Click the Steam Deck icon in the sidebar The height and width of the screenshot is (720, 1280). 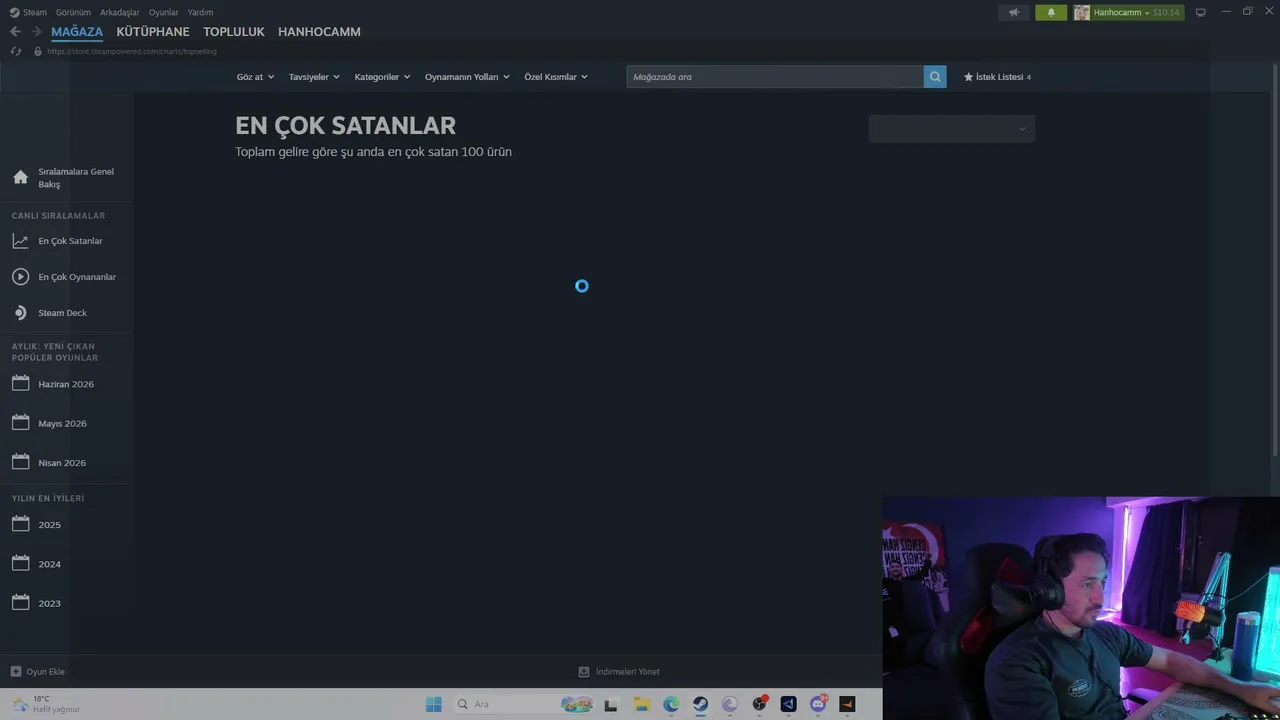(20, 313)
